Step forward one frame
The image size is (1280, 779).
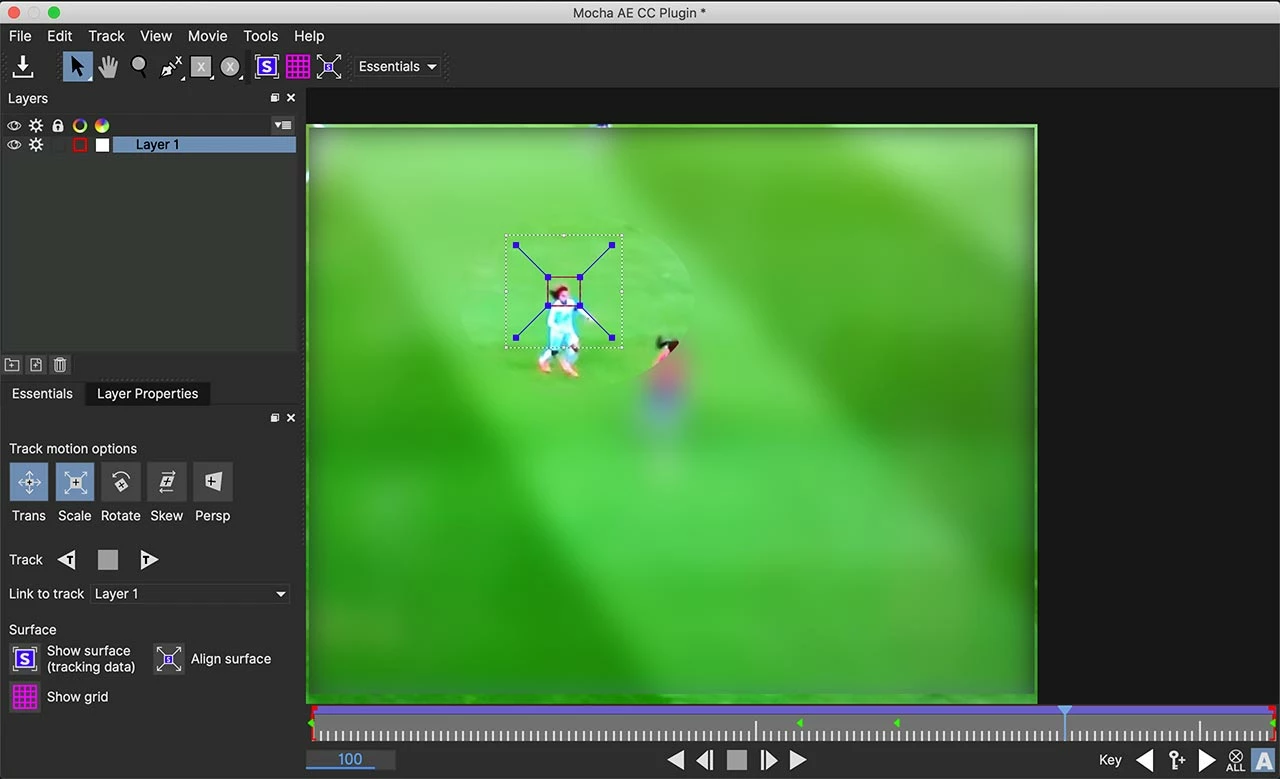pos(768,760)
